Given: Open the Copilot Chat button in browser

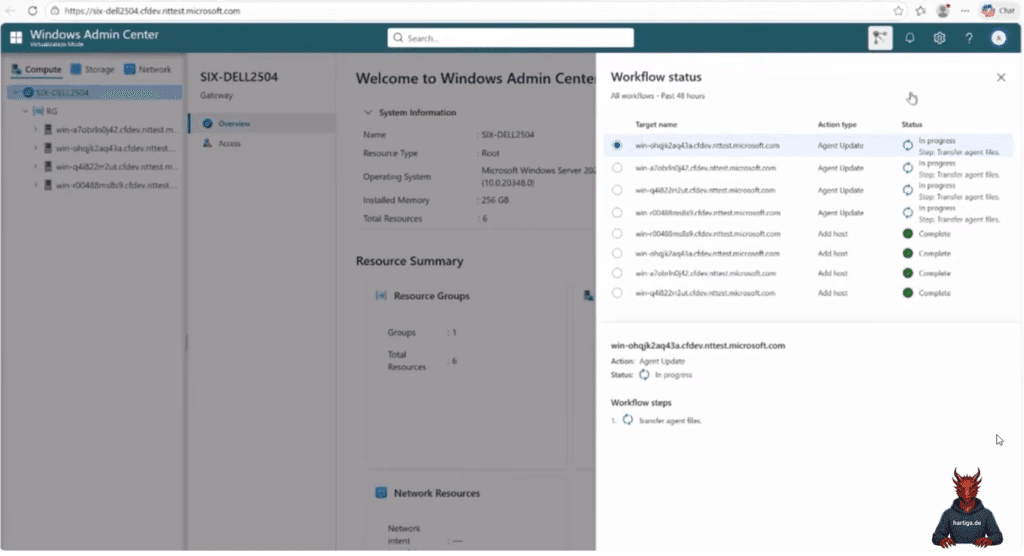Looking at the screenshot, I should point(999,10).
